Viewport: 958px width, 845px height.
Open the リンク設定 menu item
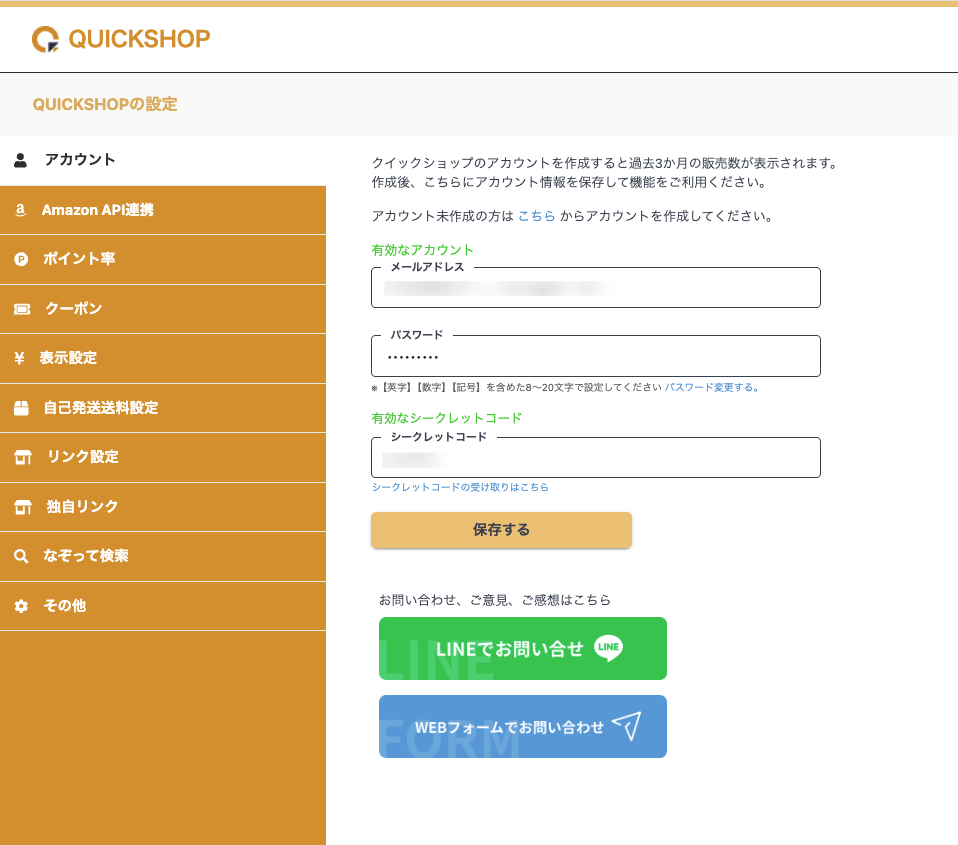click(x=82, y=457)
